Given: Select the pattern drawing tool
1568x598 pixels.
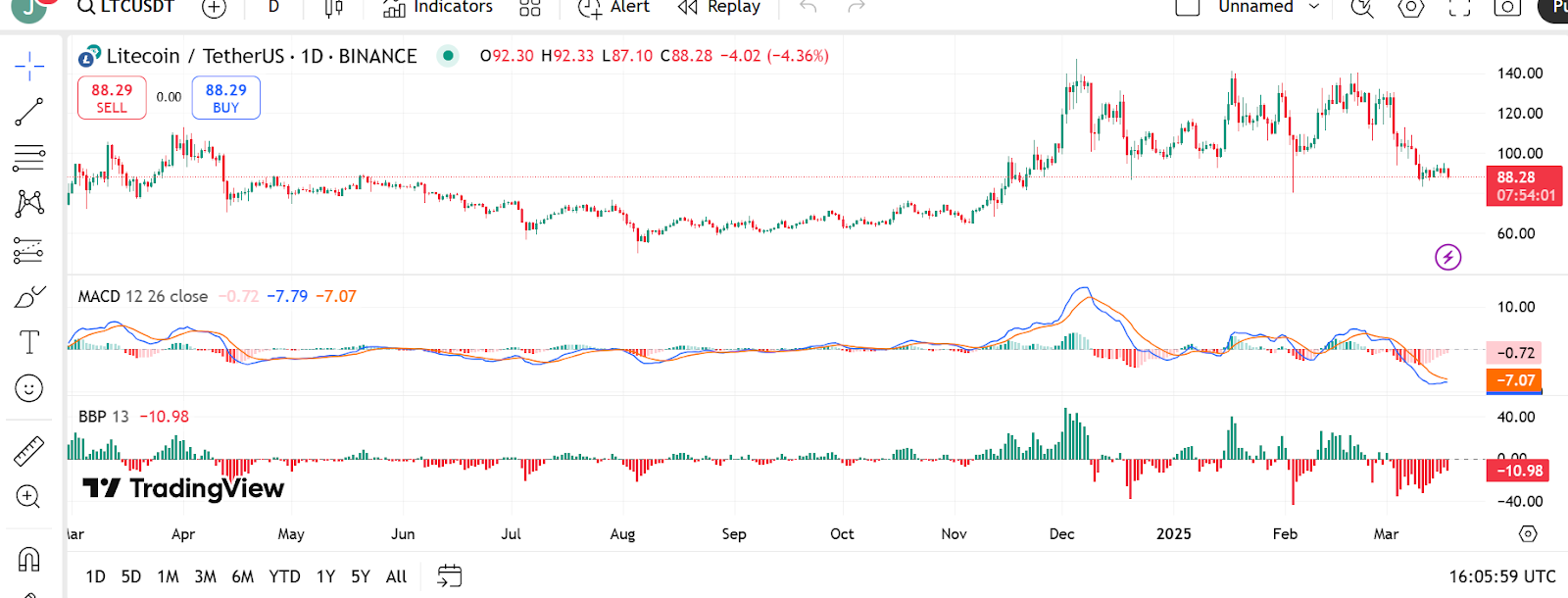Looking at the screenshot, I should pos(29,203).
